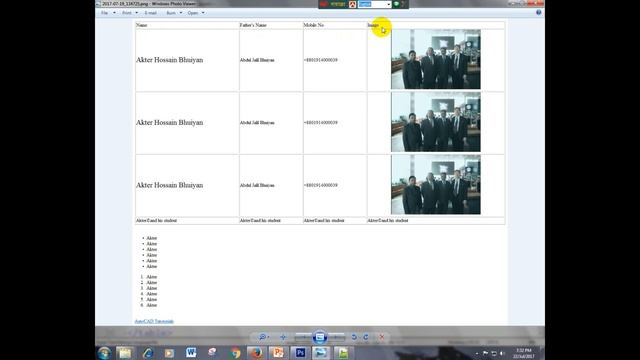Open the volume control in tray
The height and width of the screenshot is (360, 640).
tap(502, 353)
